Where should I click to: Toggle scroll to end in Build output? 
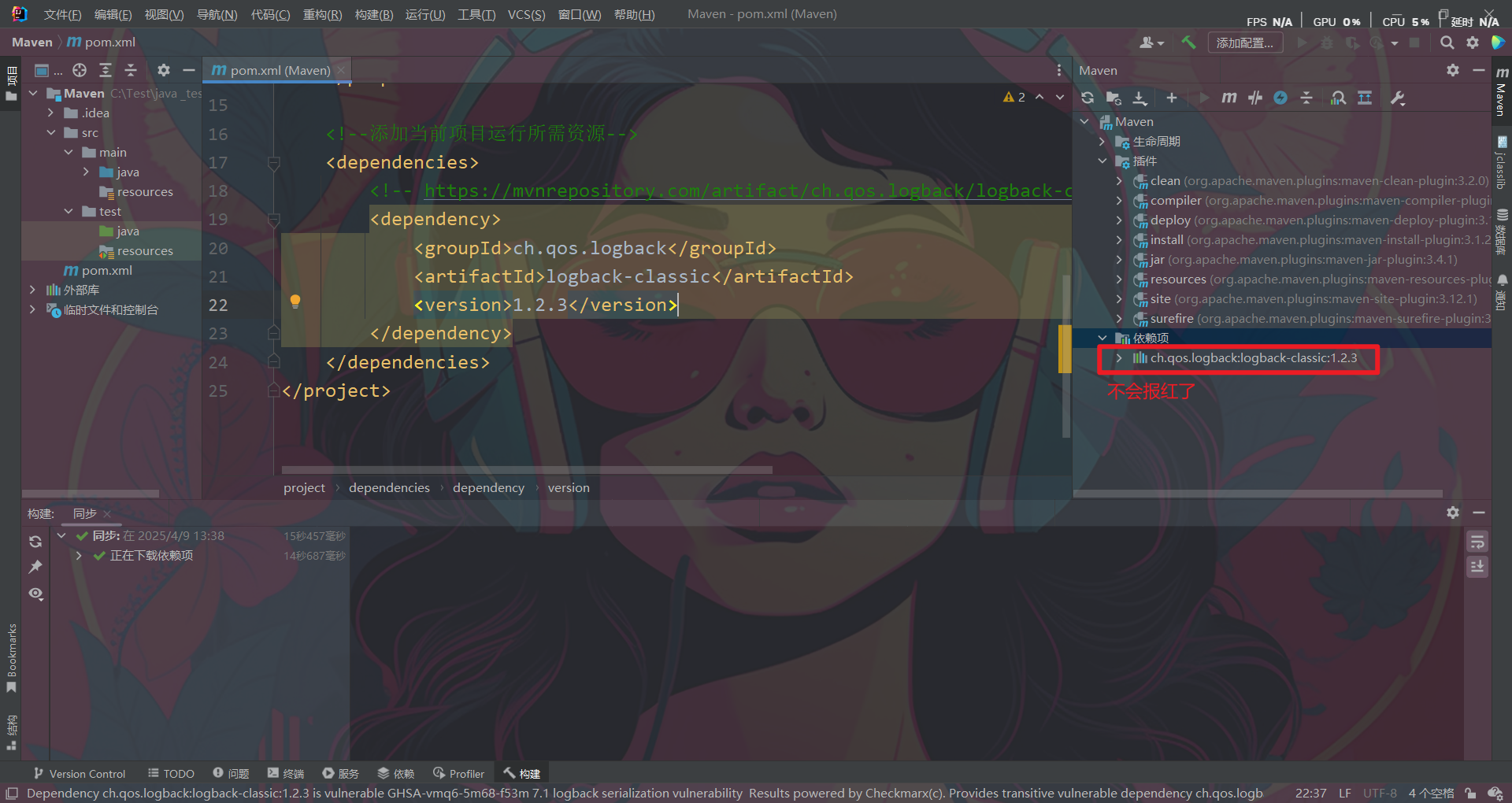pos(1477,567)
